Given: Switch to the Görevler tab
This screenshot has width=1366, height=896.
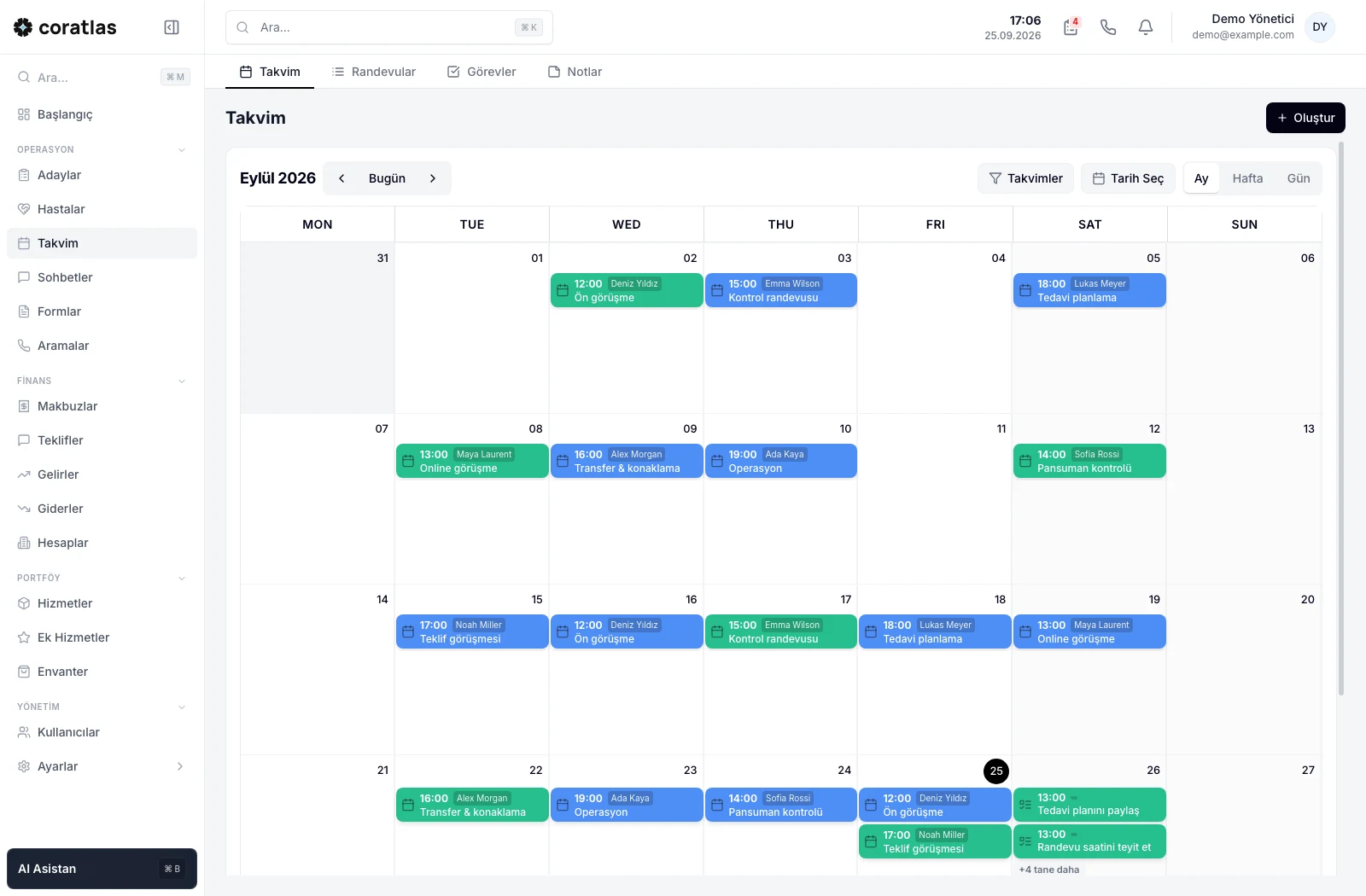Looking at the screenshot, I should click(x=482, y=72).
